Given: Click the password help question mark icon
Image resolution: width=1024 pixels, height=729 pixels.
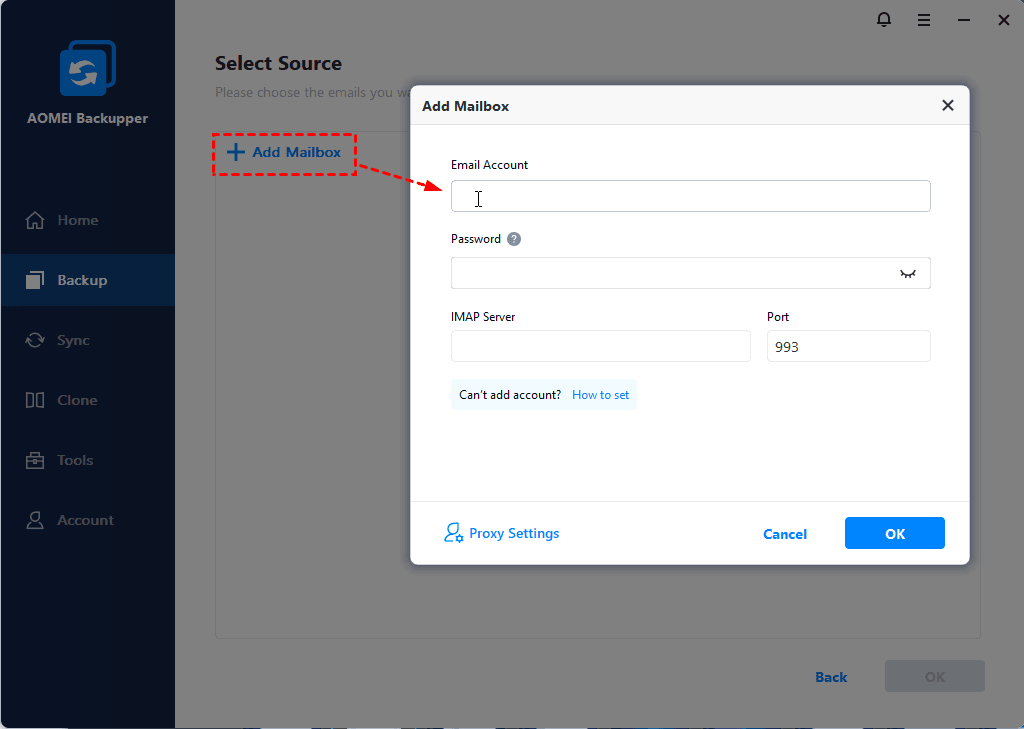Looking at the screenshot, I should tap(514, 239).
